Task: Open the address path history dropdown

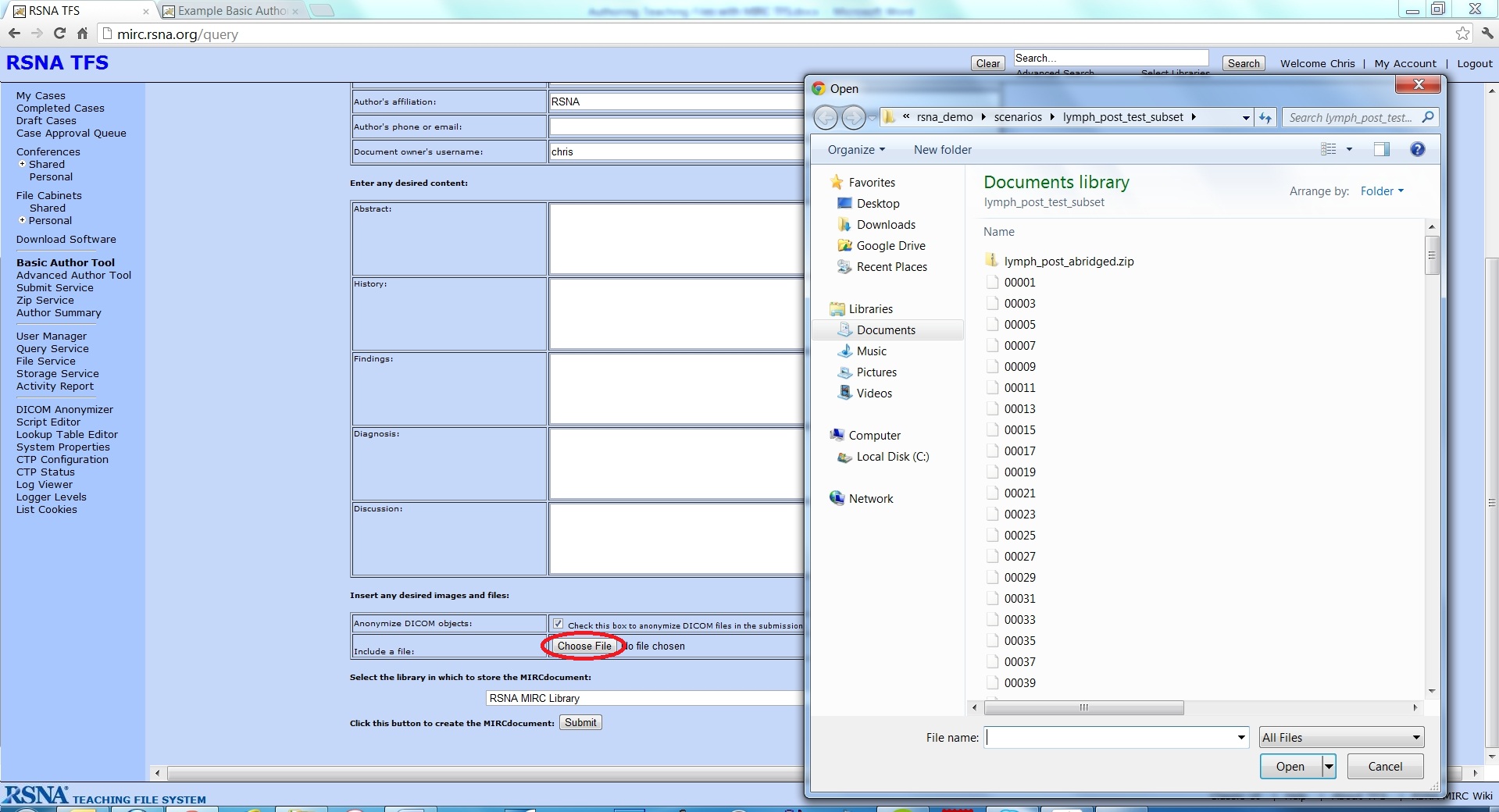Action: tap(1246, 118)
